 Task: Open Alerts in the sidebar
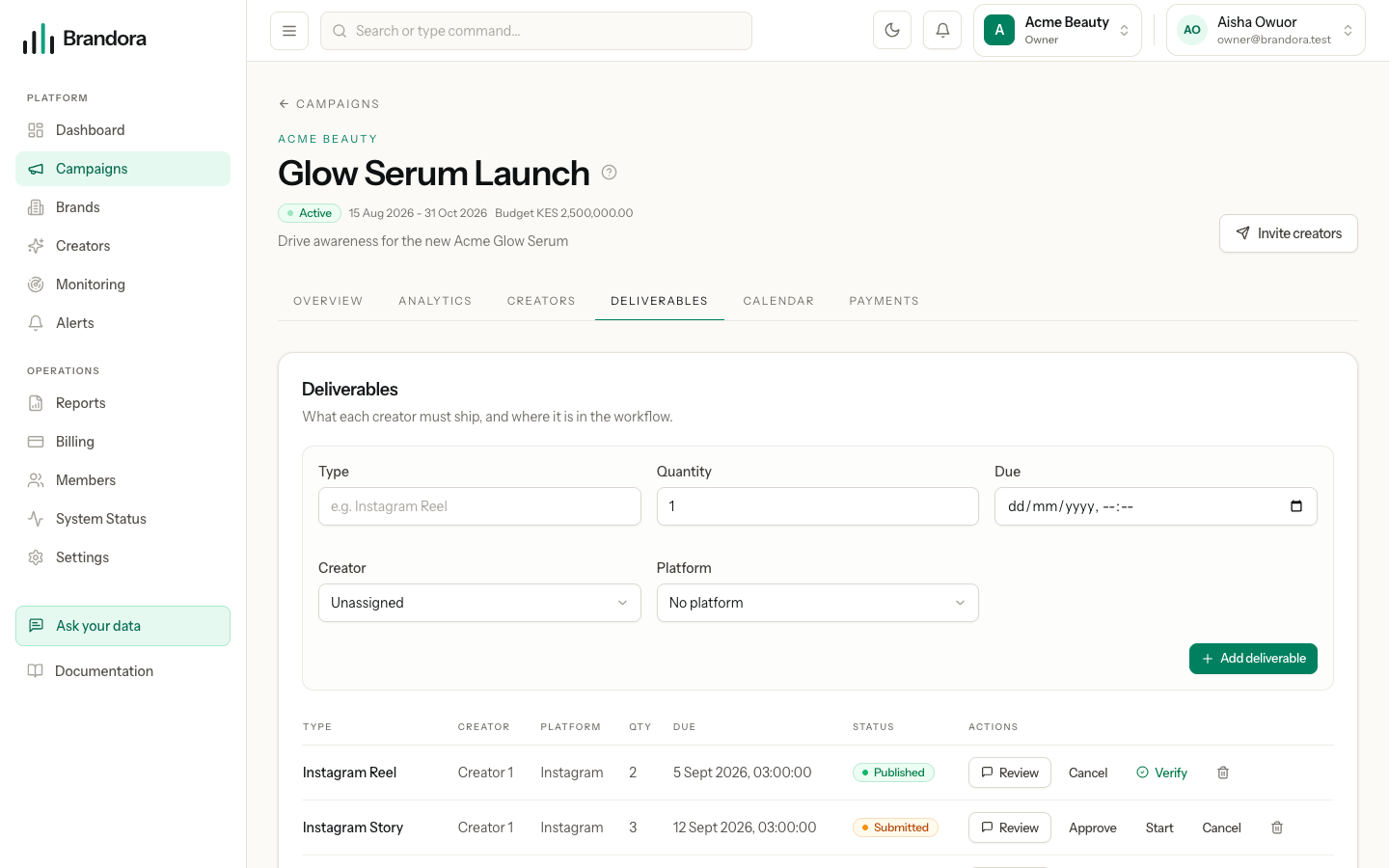coord(123,323)
